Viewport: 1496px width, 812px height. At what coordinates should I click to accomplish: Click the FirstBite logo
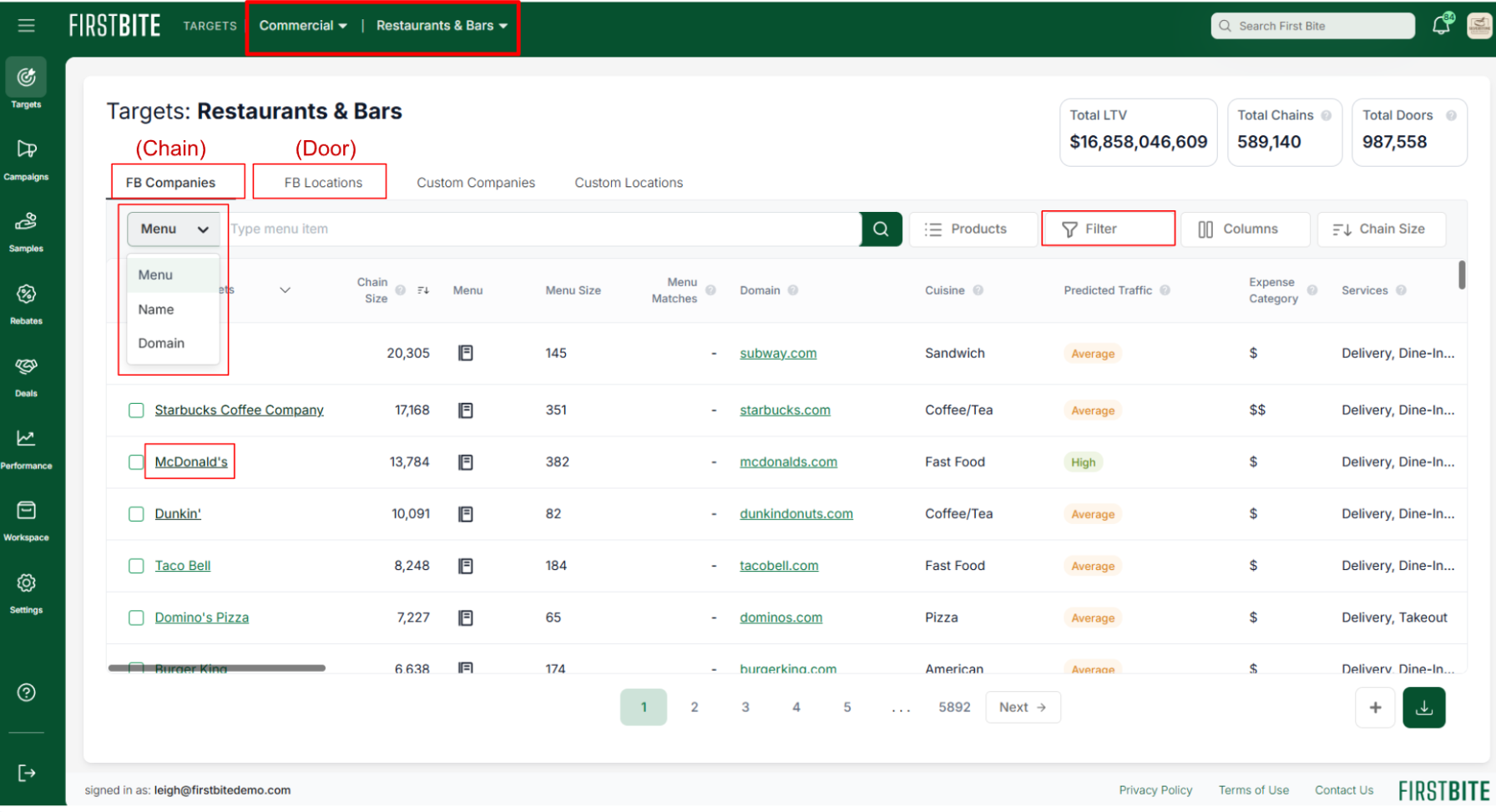114,26
